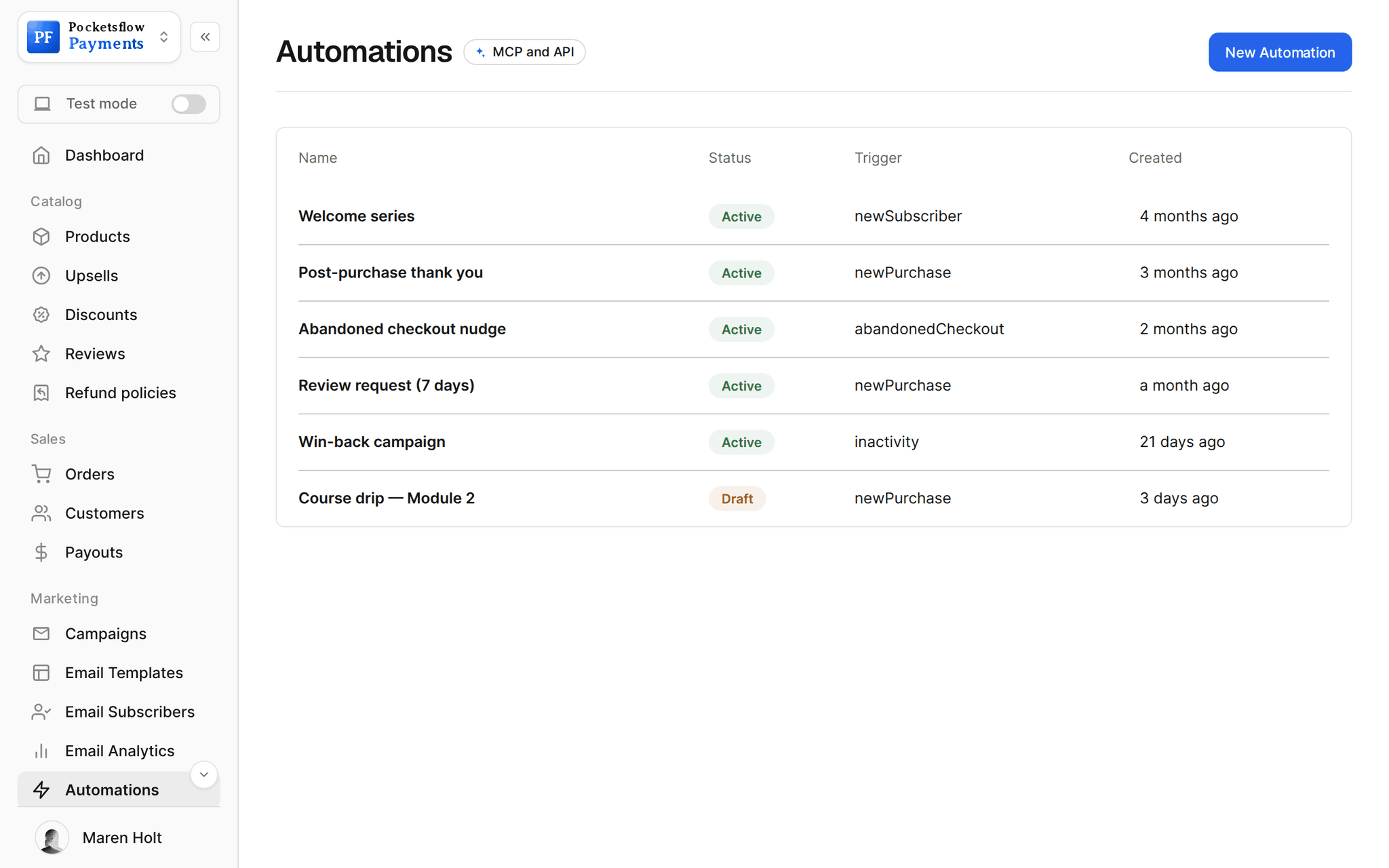
Task: Open the Abandoned checkout nudge automation
Action: point(402,329)
